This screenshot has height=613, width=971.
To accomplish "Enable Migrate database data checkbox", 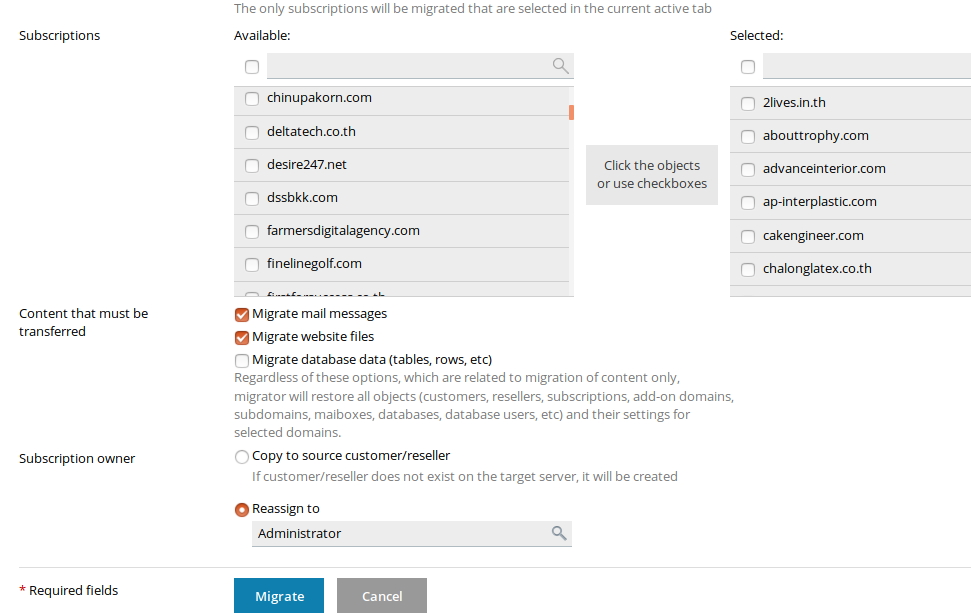I will click(242, 360).
